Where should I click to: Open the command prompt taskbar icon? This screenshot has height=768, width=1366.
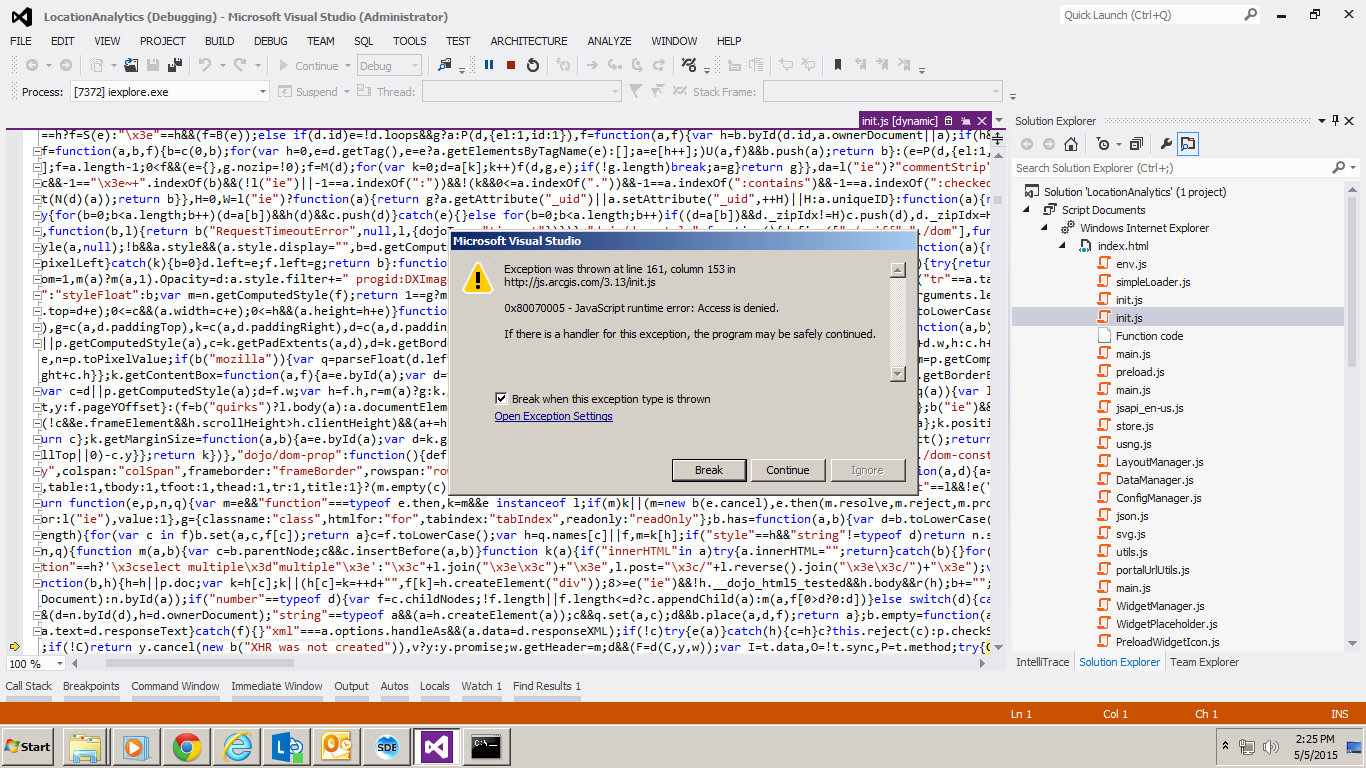tap(487, 746)
